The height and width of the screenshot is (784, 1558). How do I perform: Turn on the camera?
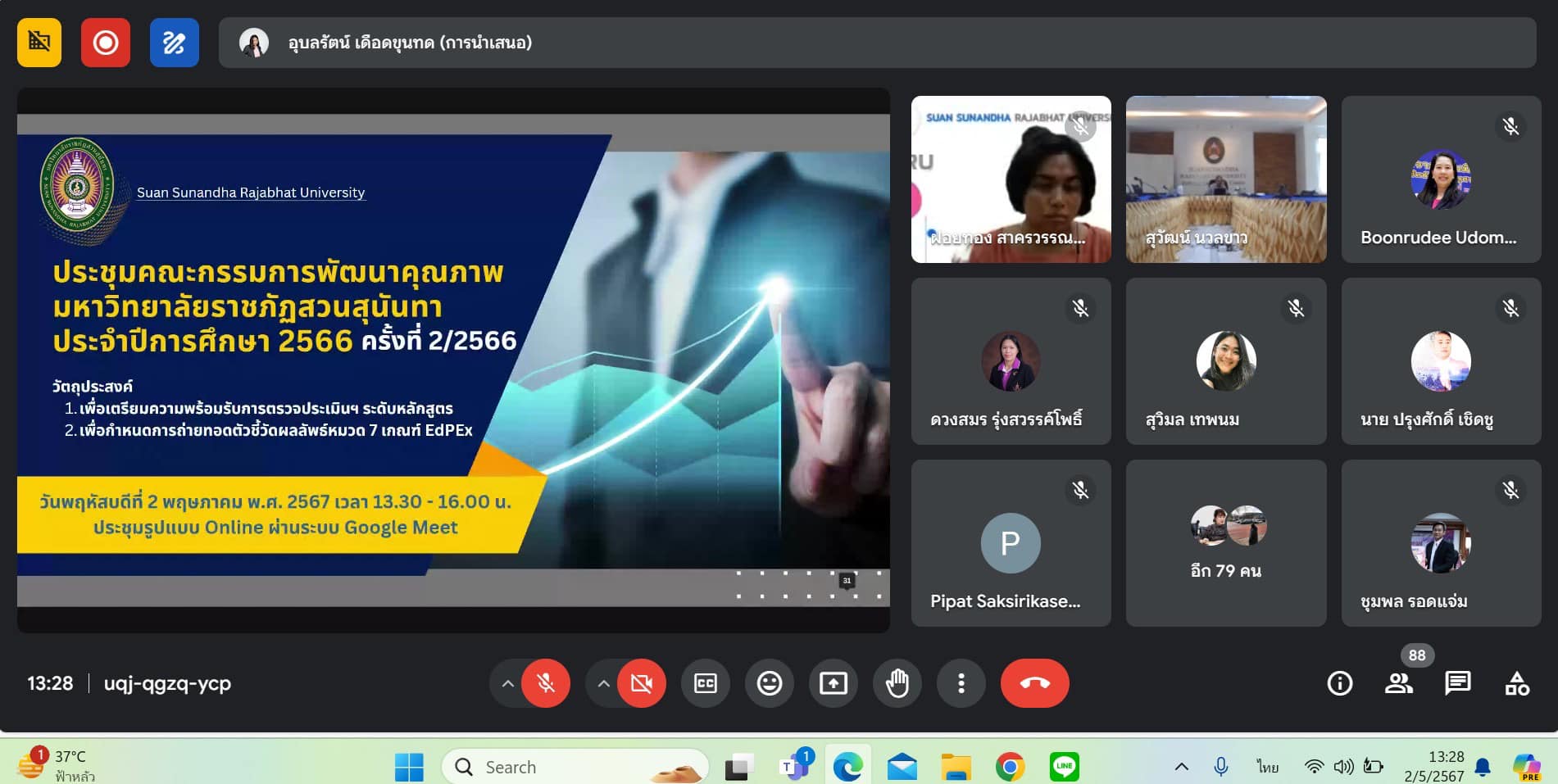(642, 683)
